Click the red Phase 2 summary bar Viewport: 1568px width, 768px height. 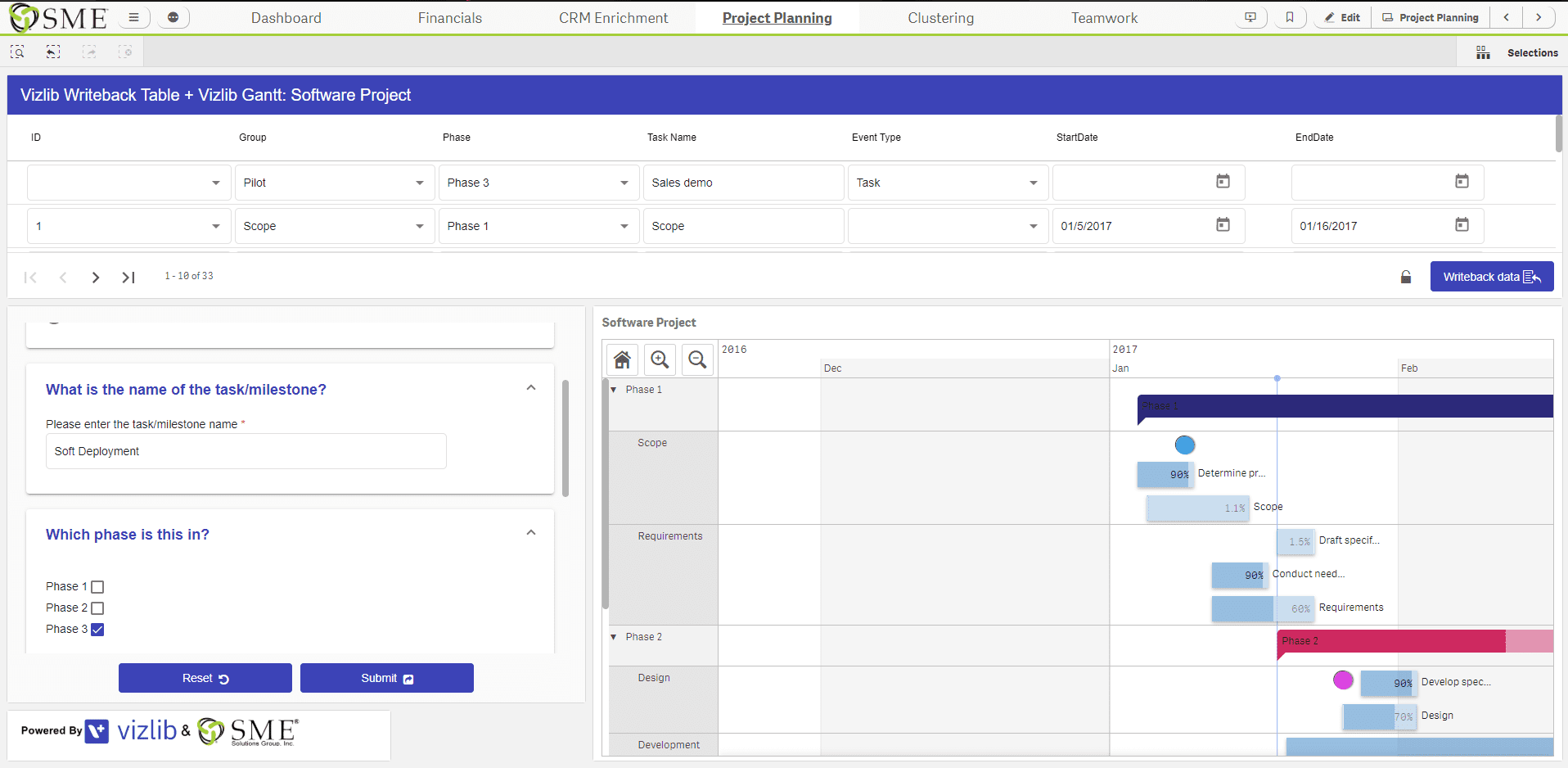[x=1415, y=641]
